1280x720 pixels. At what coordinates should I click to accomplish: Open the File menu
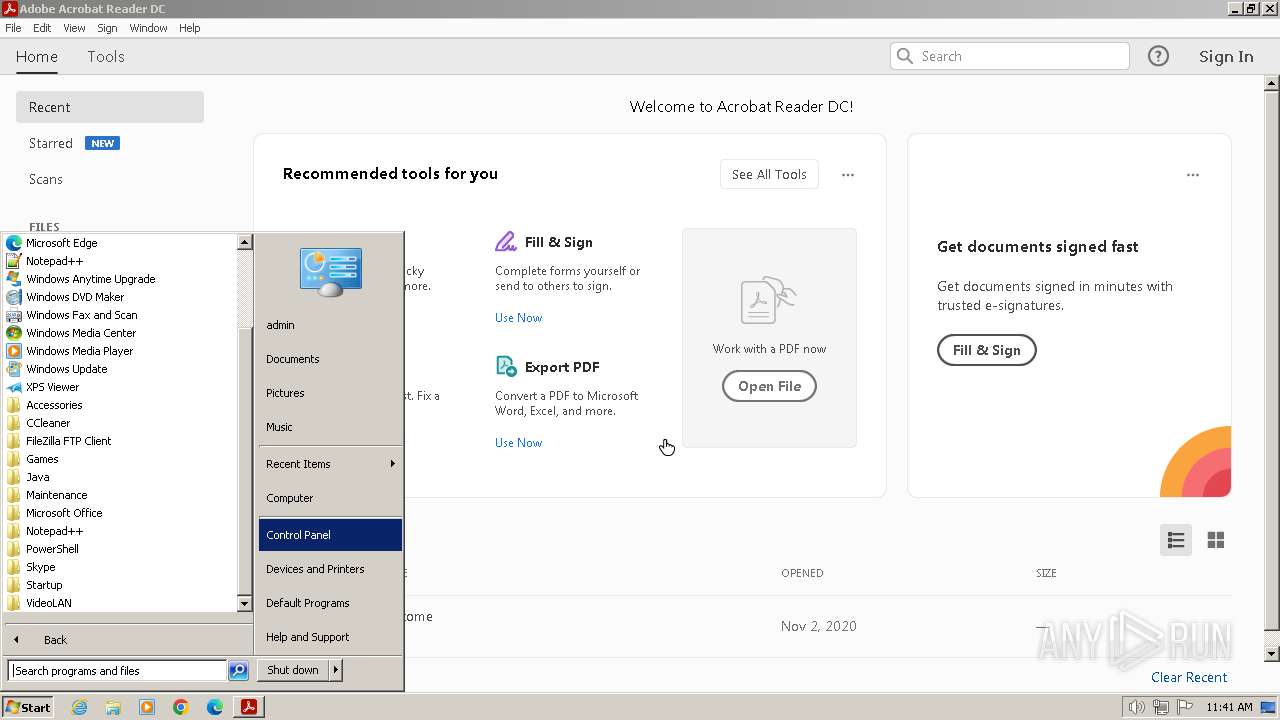[x=13, y=28]
